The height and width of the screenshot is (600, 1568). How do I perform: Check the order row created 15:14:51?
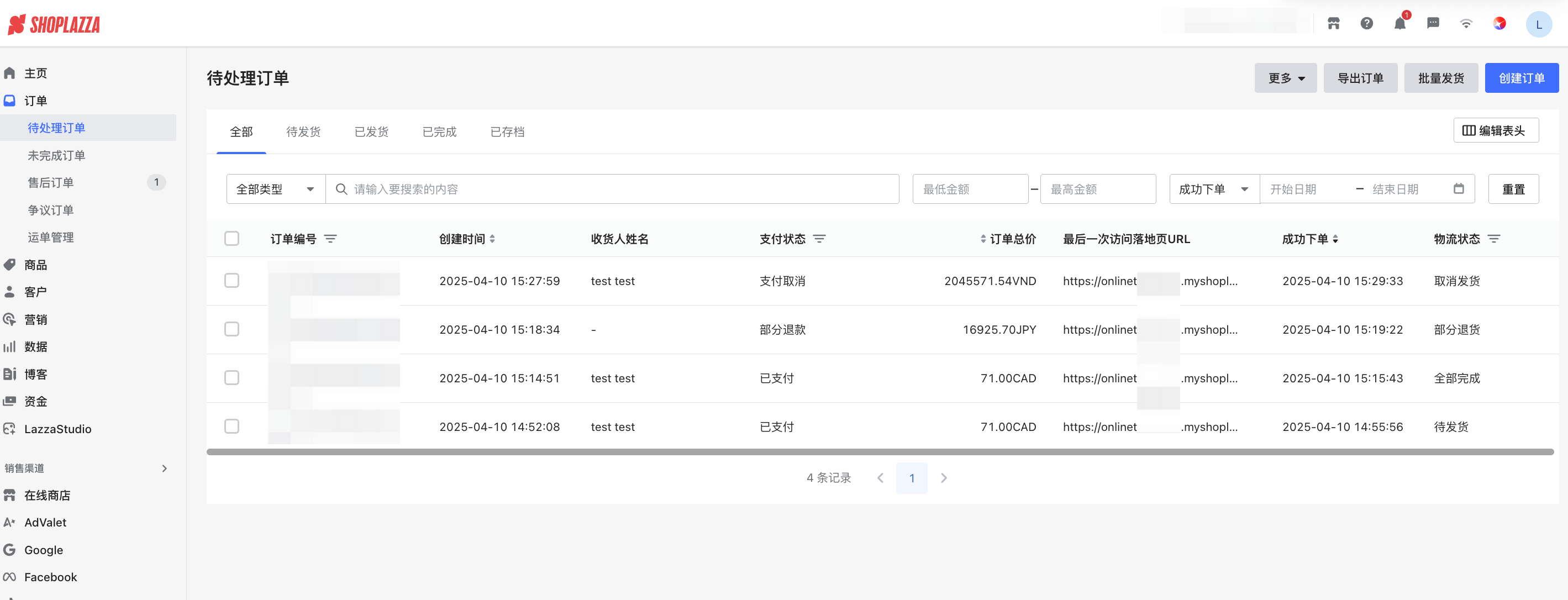point(231,378)
